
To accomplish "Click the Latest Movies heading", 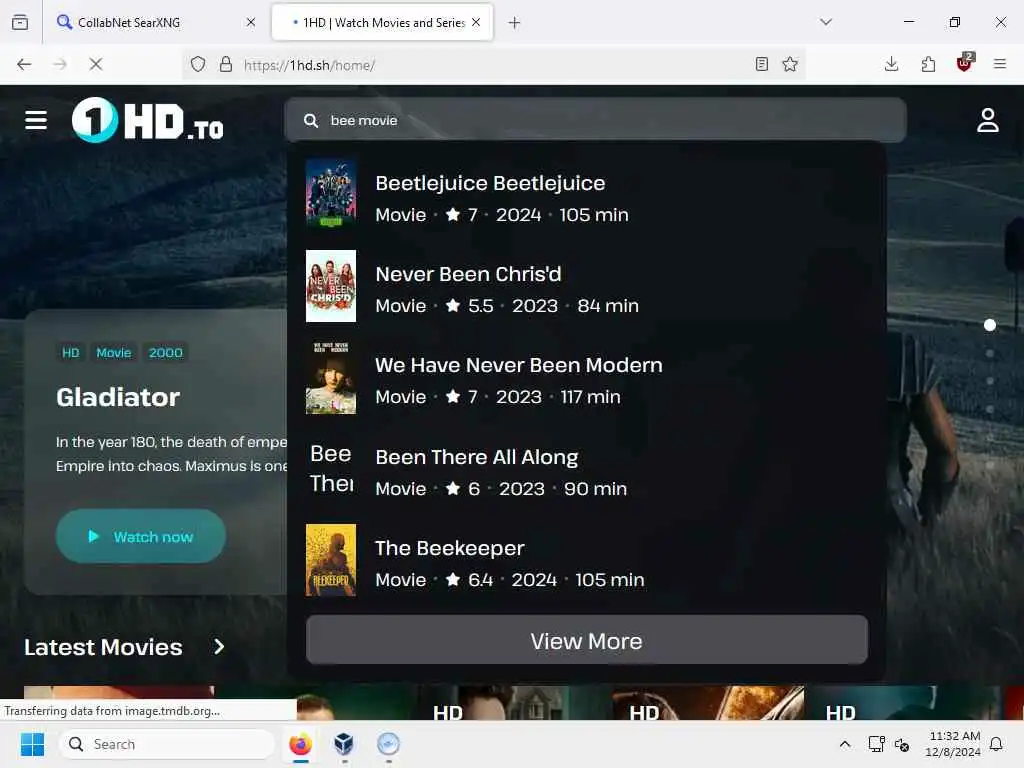I will coord(103,647).
